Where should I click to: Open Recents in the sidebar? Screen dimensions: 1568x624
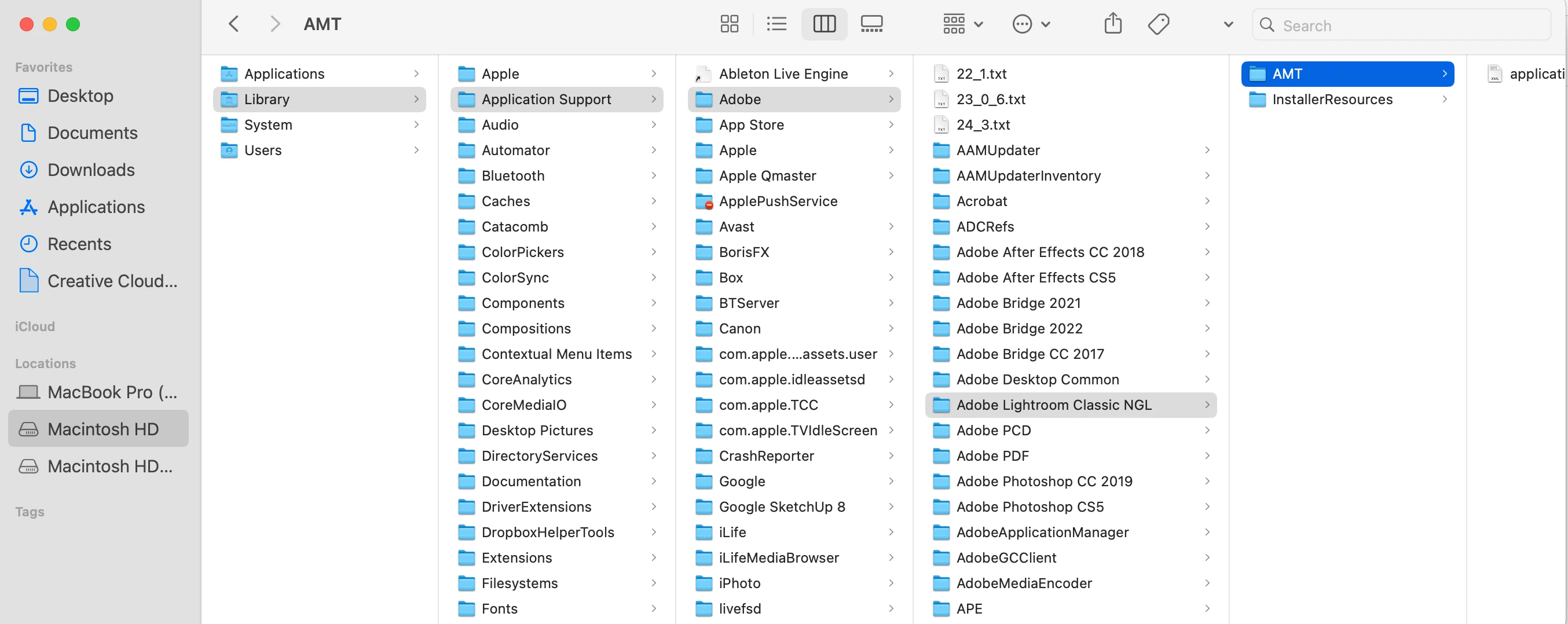[x=97, y=244]
